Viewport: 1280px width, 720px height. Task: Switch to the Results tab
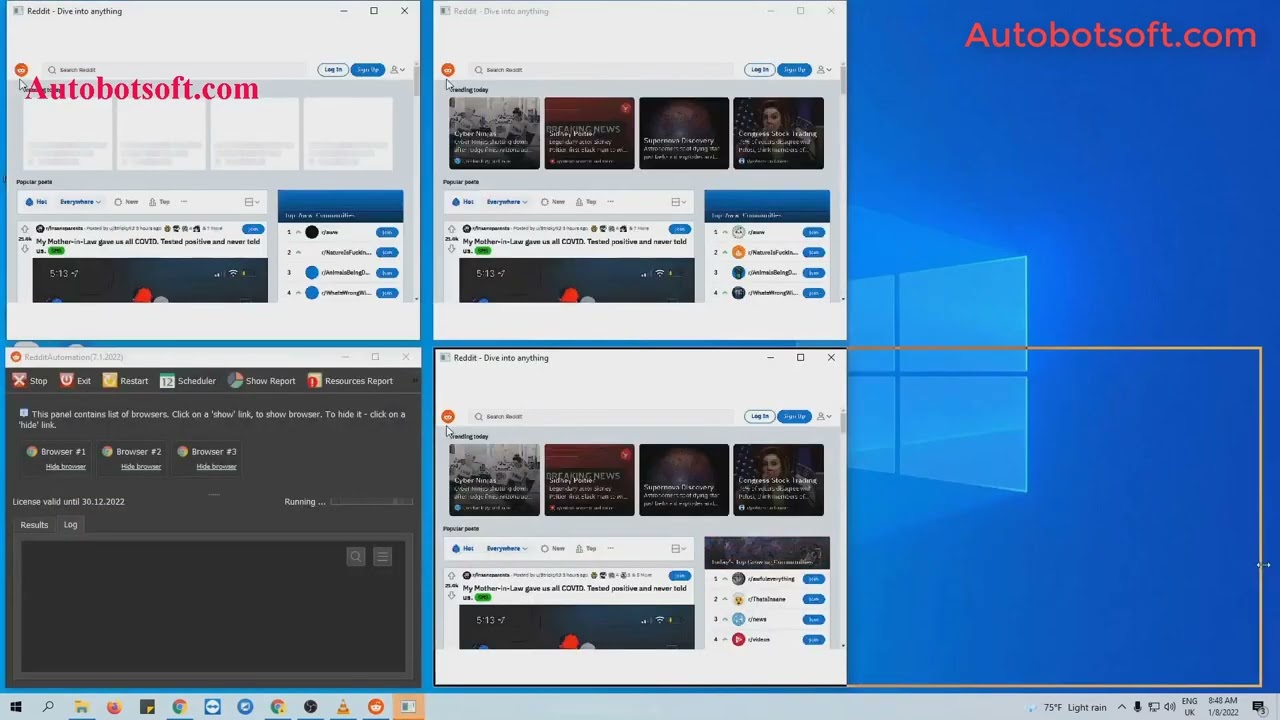[34, 525]
